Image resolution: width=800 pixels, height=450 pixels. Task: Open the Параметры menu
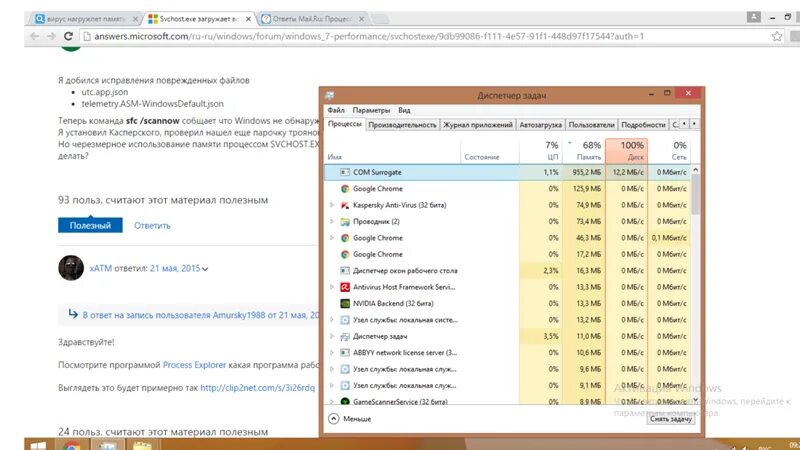(371, 110)
